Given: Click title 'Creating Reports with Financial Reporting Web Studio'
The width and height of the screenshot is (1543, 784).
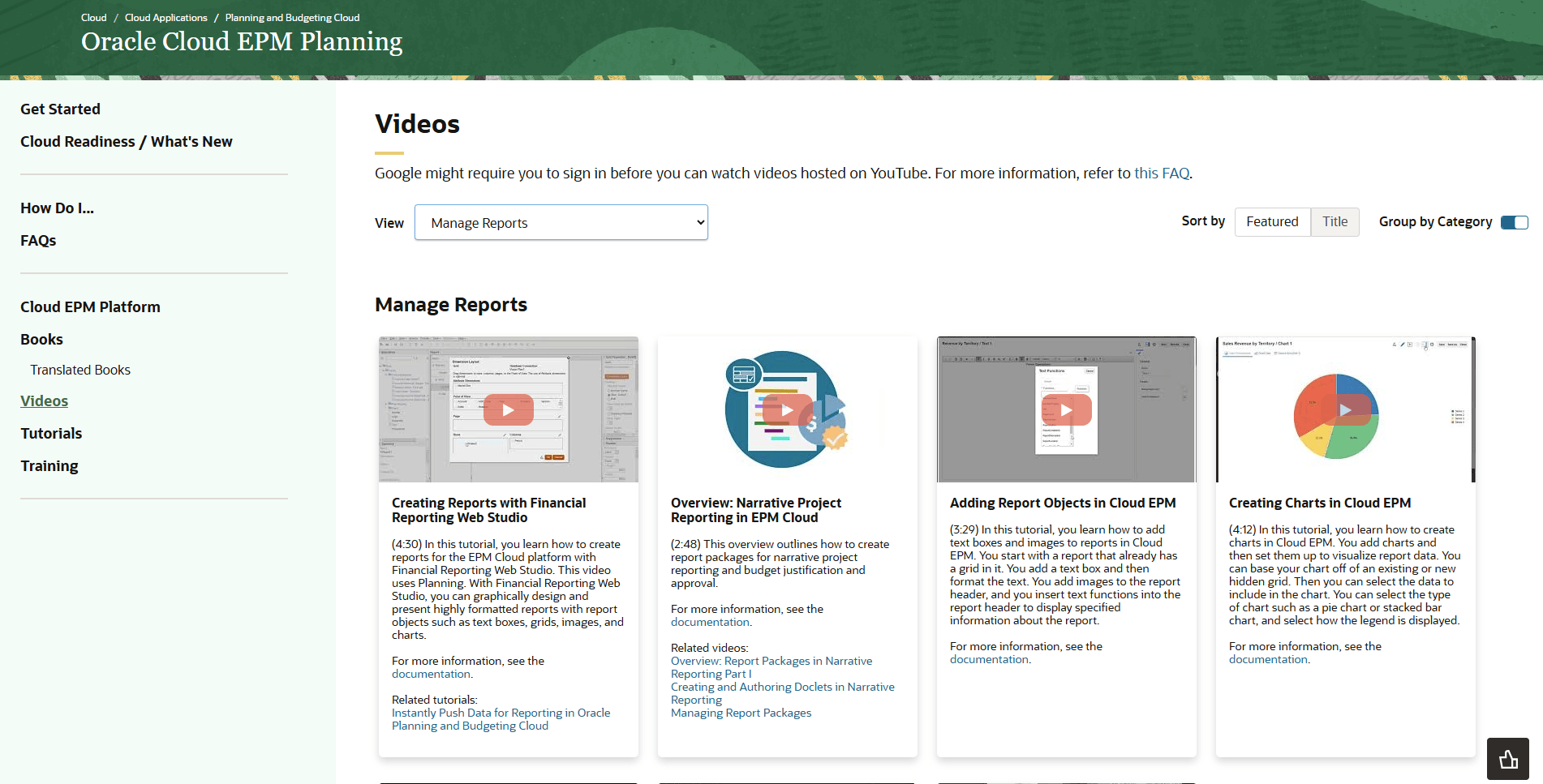Looking at the screenshot, I should pyautogui.click(x=489, y=511).
